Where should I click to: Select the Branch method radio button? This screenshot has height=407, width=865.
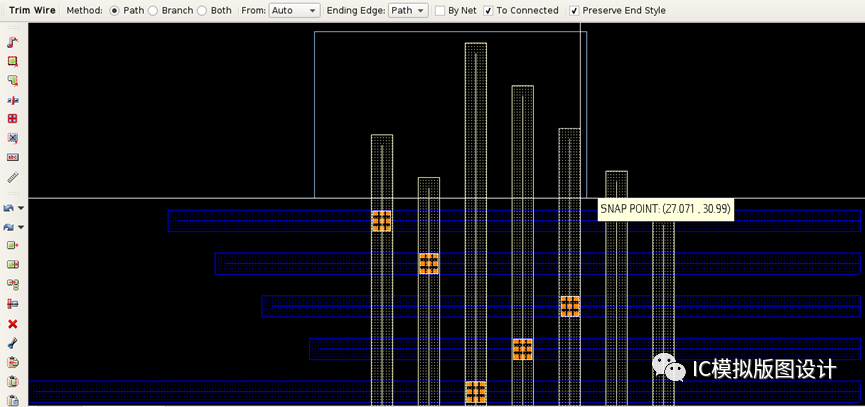pos(153,10)
